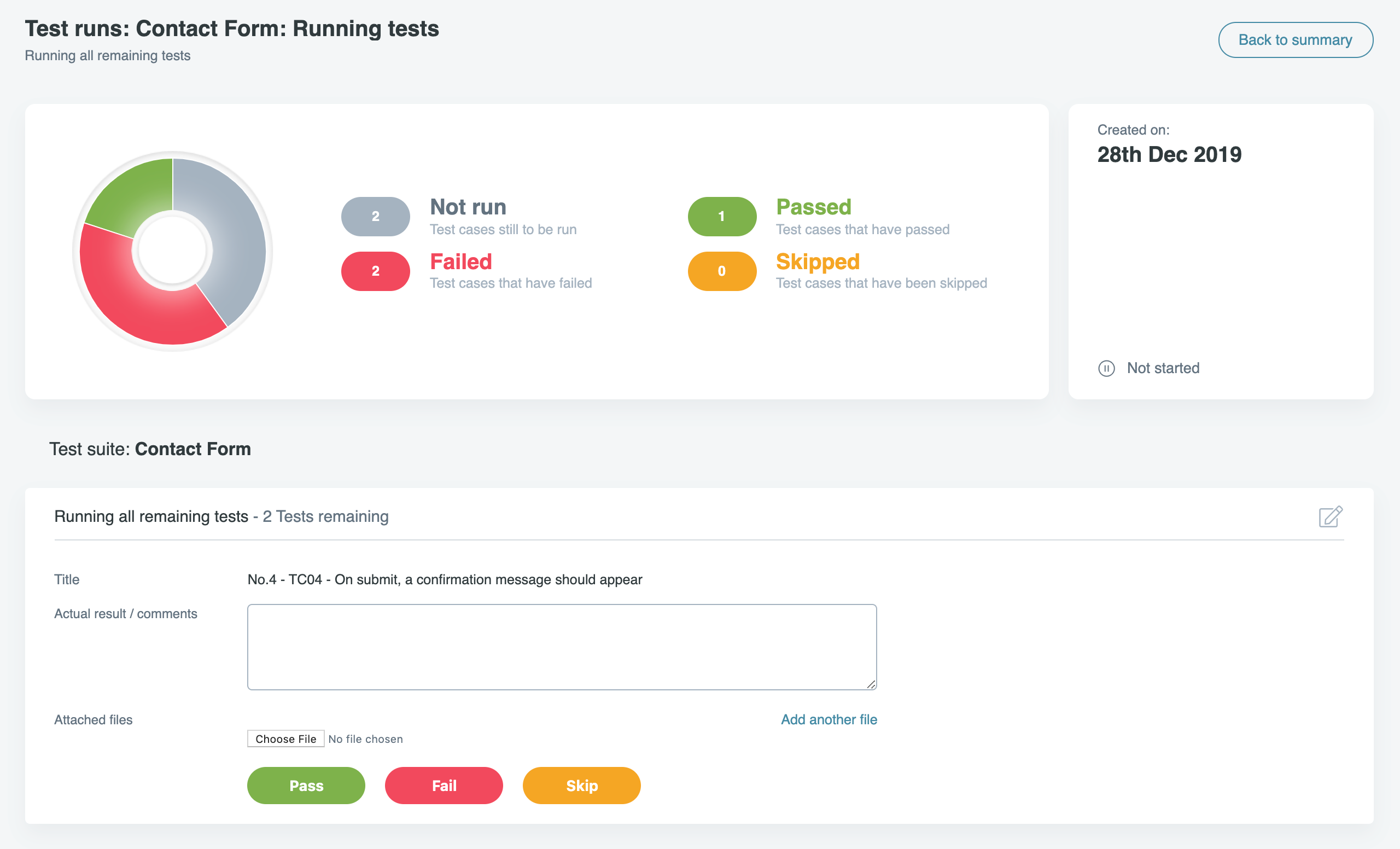Click the pause icon beside Not started
Screen dimensions: 1400x849
(x=1106, y=368)
